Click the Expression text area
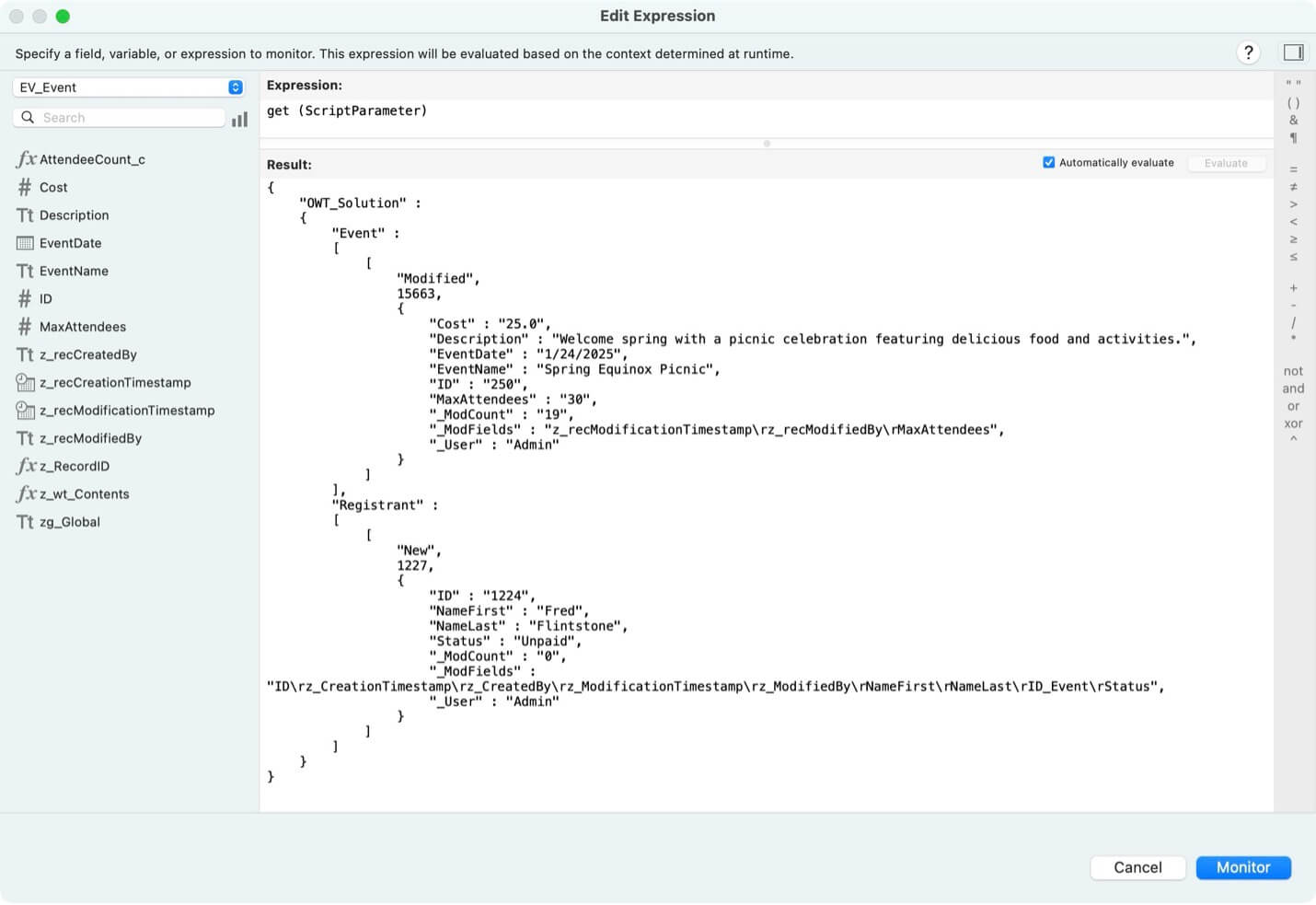 coord(766,118)
